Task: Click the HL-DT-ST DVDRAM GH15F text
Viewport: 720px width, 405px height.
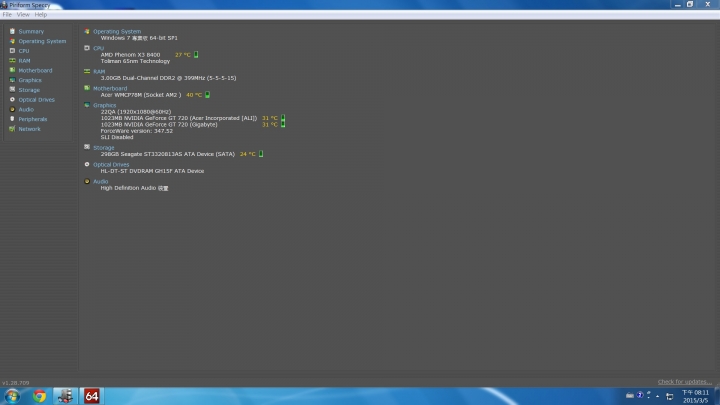Action: point(152,171)
